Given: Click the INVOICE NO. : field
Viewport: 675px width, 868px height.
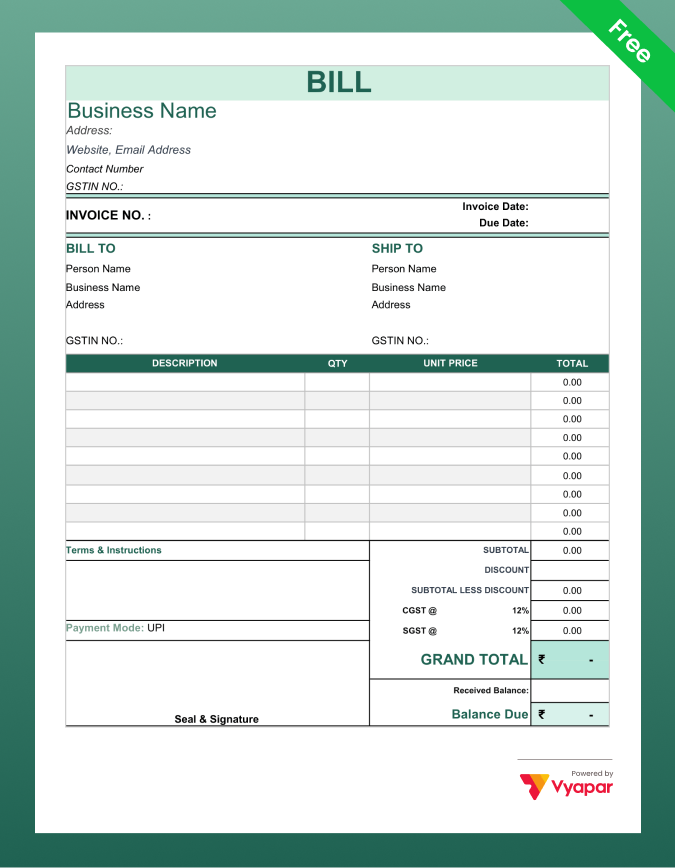Looking at the screenshot, I should (109, 215).
